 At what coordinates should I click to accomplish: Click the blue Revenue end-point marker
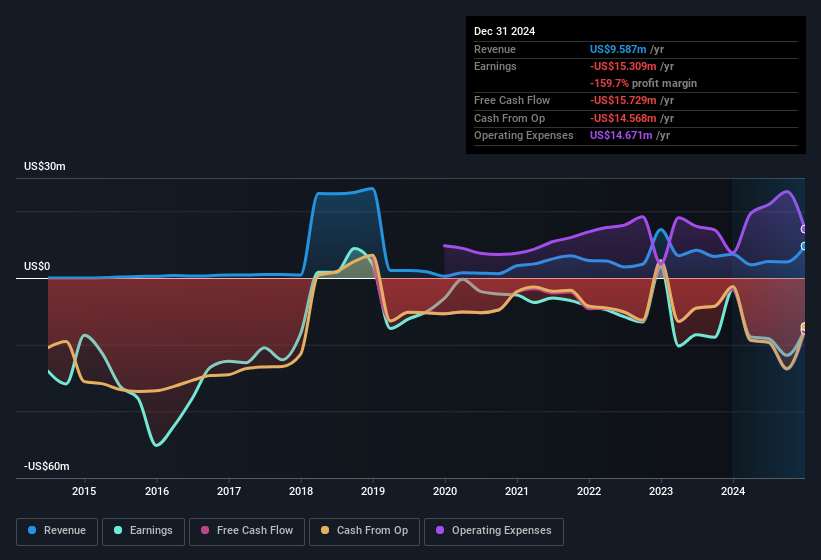coord(804,246)
